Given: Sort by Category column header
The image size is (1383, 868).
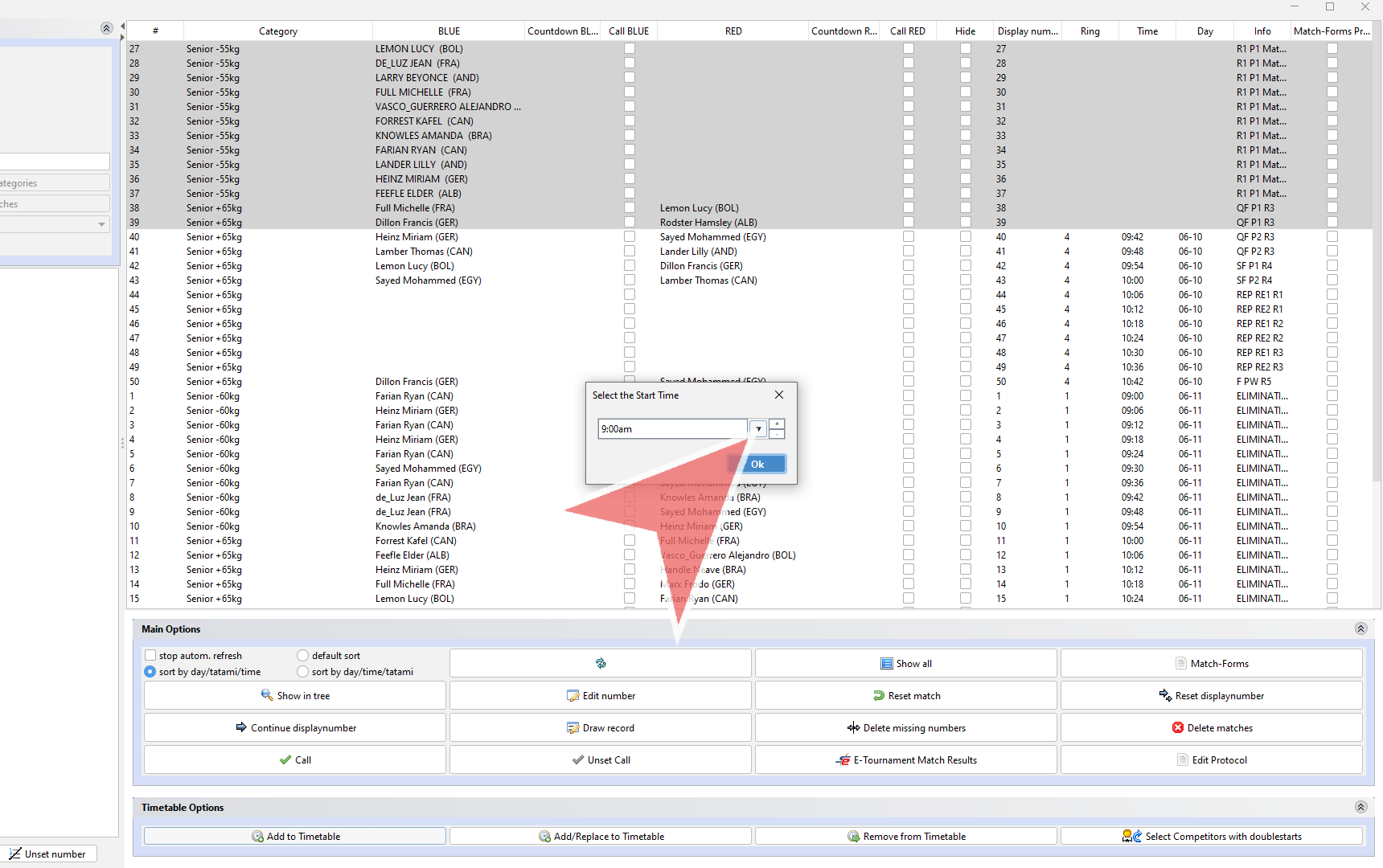Looking at the screenshot, I should 277,31.
